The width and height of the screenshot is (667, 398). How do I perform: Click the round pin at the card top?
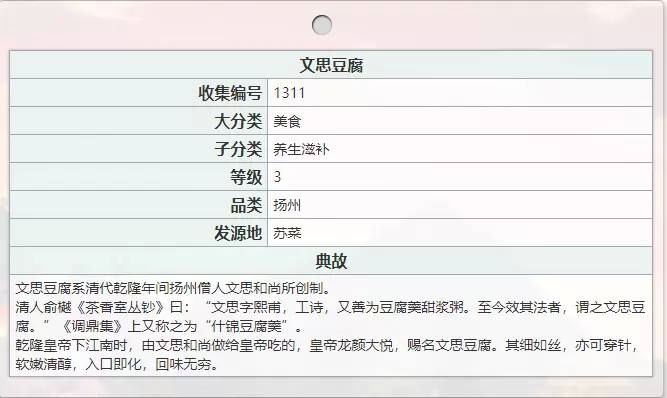tap(322, 25)
